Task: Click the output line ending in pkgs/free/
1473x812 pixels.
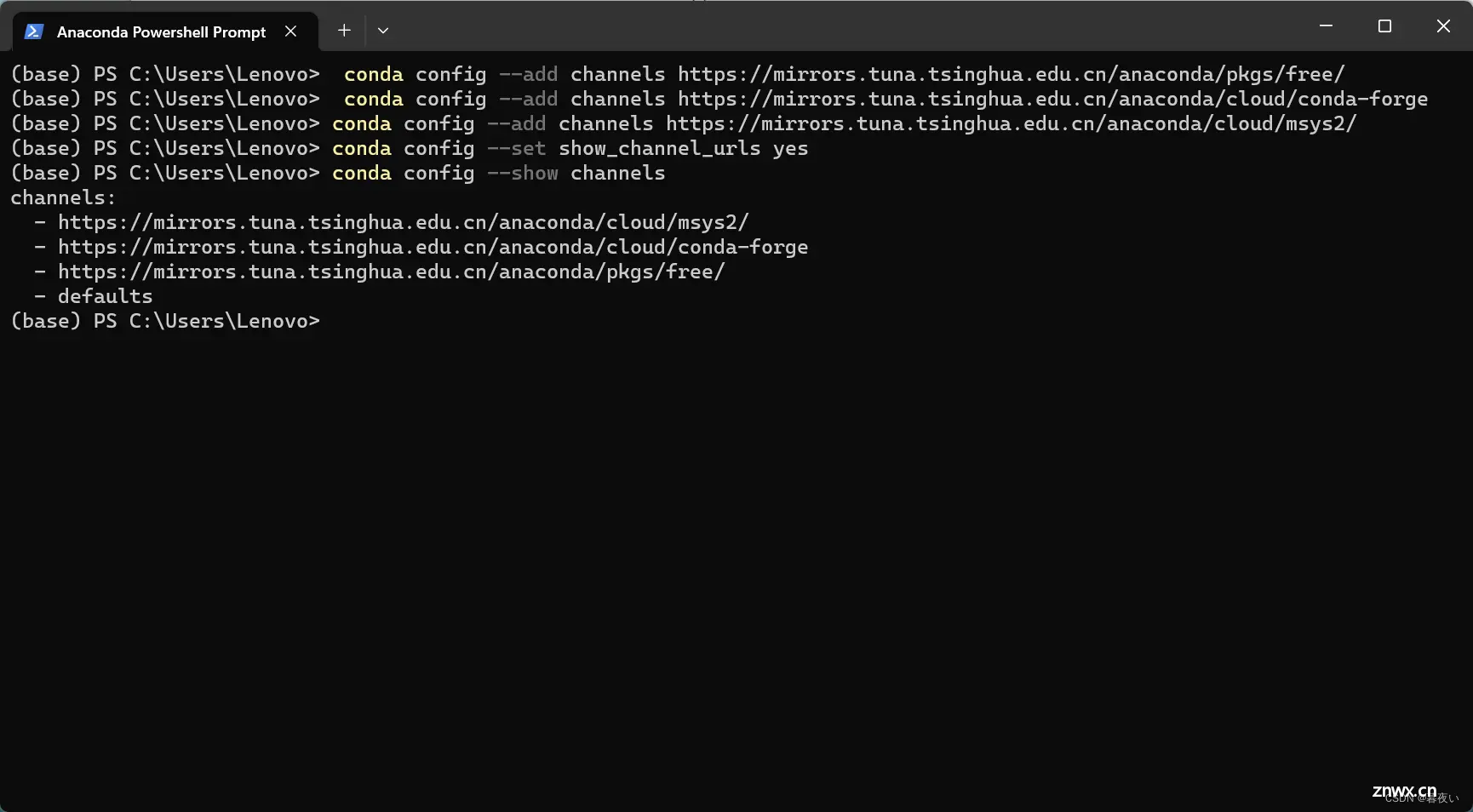Action: tap(380, 272)
